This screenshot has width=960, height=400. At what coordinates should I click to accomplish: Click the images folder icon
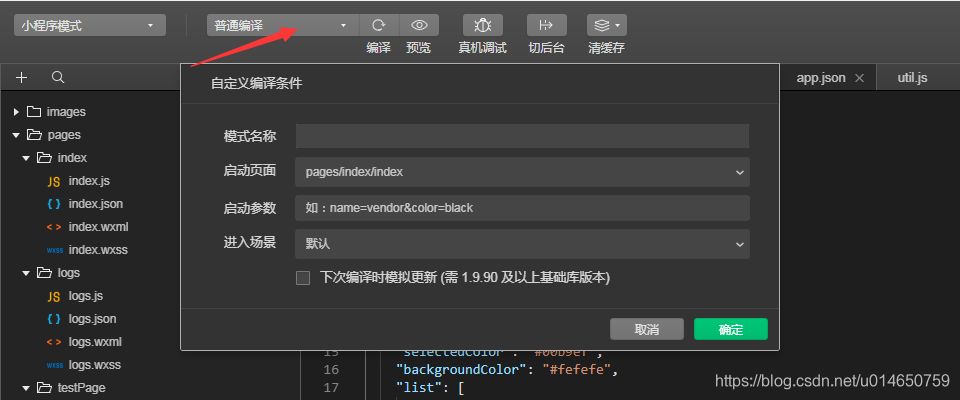click(34, 112)
